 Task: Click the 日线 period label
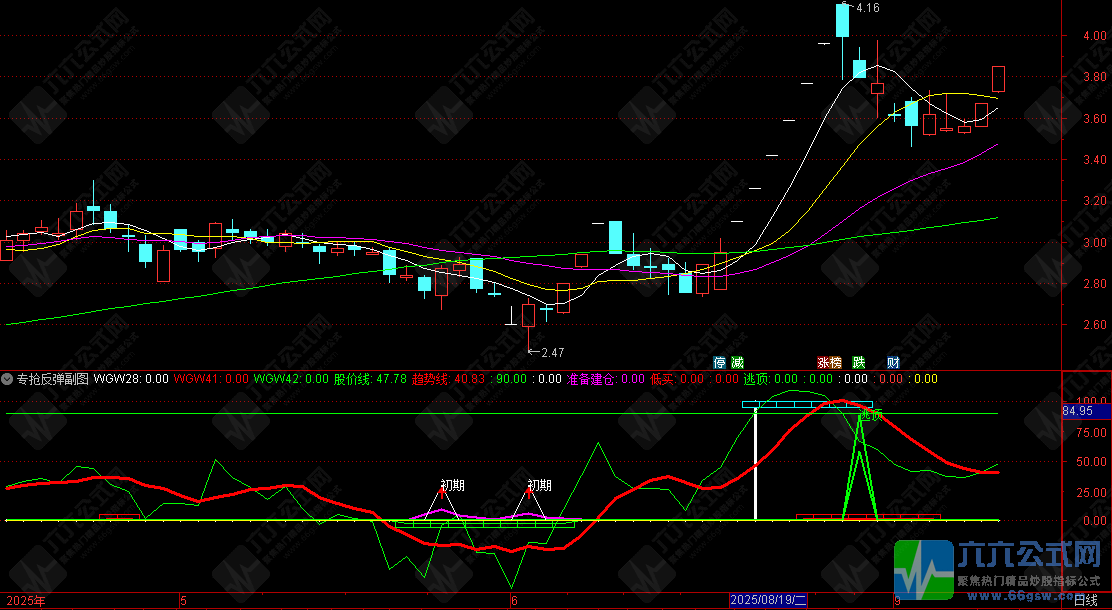point(1086,601)
